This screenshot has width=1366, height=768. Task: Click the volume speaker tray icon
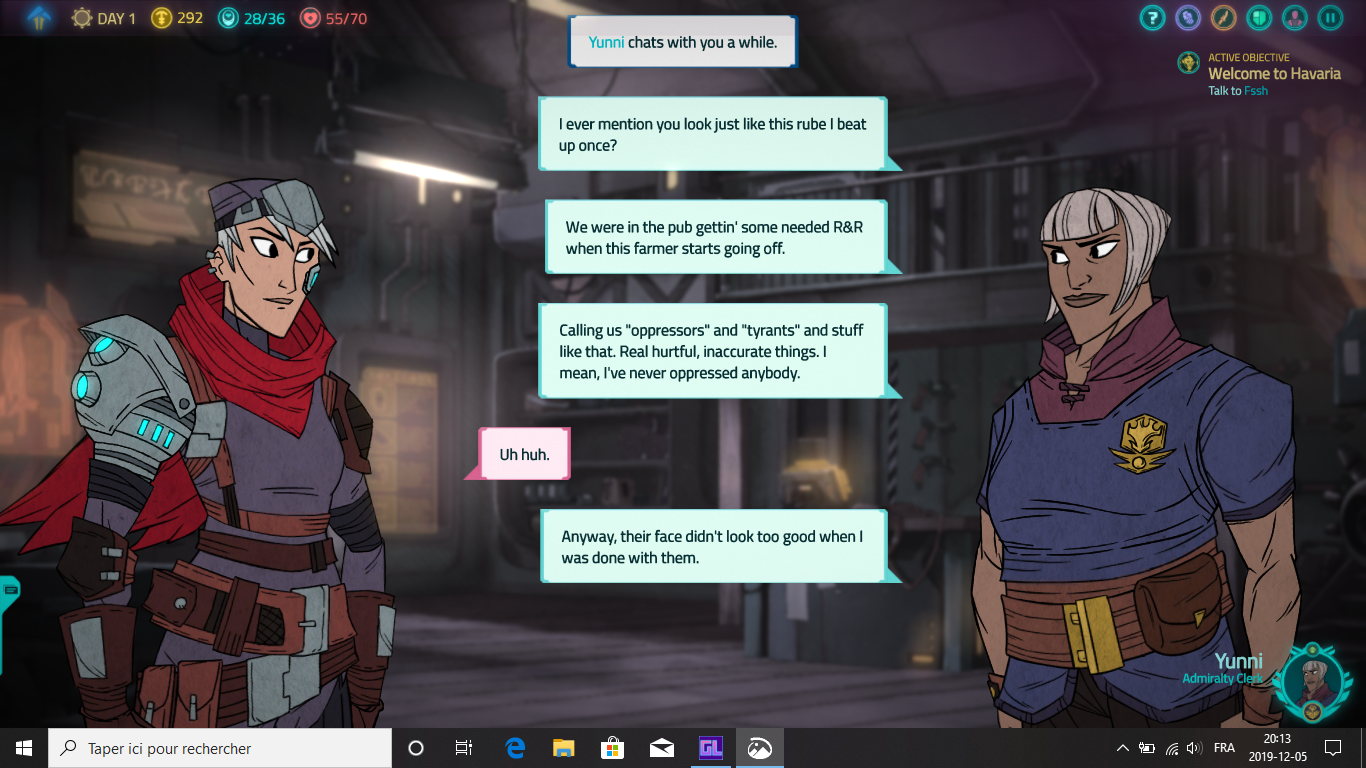(1193, 748)
